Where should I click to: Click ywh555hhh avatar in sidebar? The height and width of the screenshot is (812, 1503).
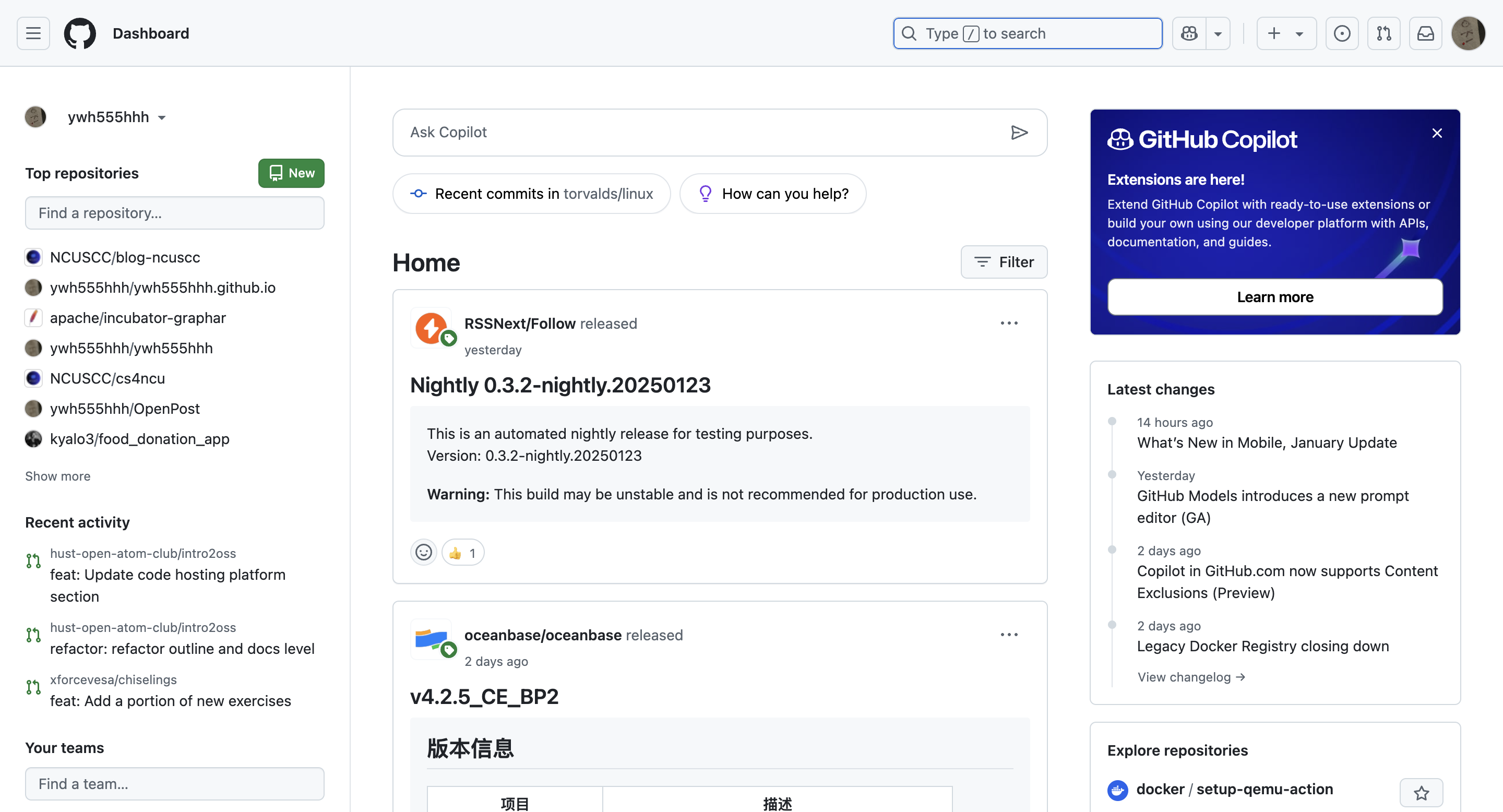pyautogui.click(x=35, y=117)
